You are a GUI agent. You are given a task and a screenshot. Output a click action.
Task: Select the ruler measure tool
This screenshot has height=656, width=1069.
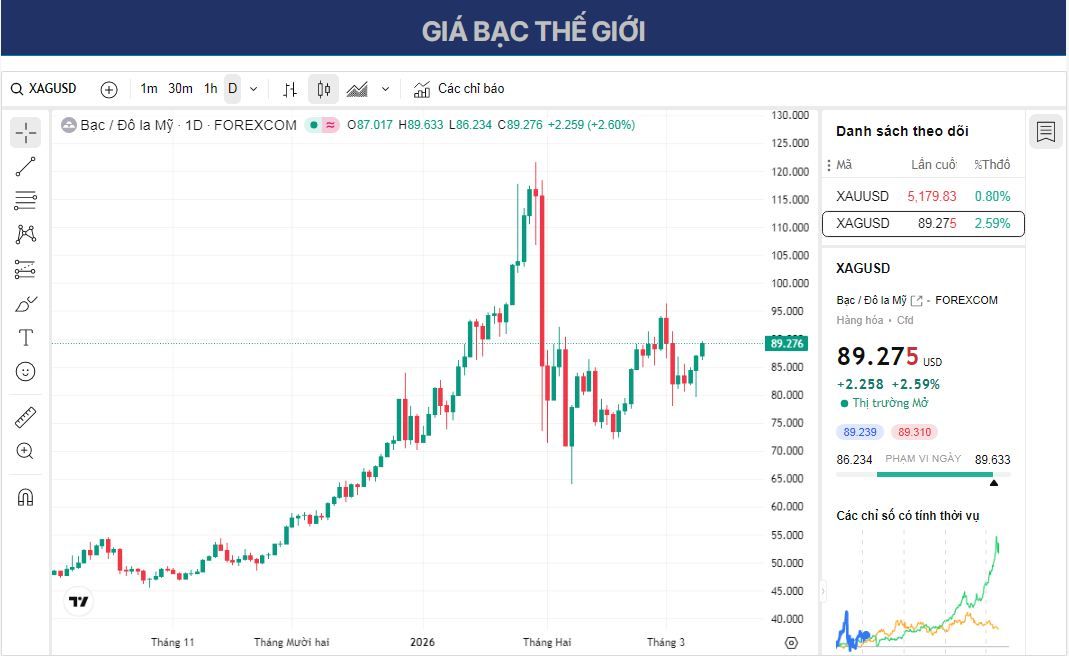pyautogui.click(x=25, y=417)
